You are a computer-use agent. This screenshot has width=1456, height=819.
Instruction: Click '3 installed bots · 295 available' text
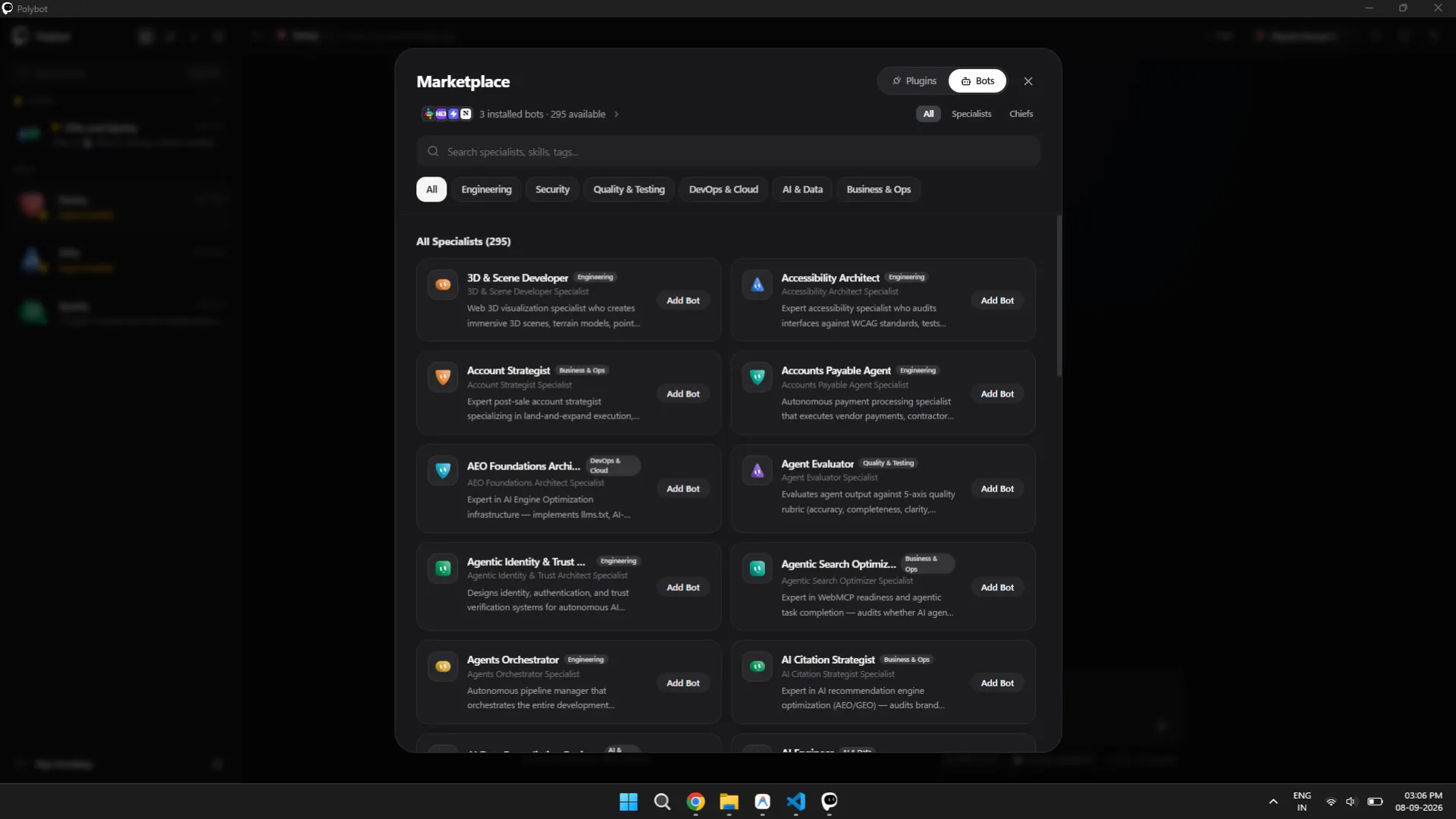[542, 115]
